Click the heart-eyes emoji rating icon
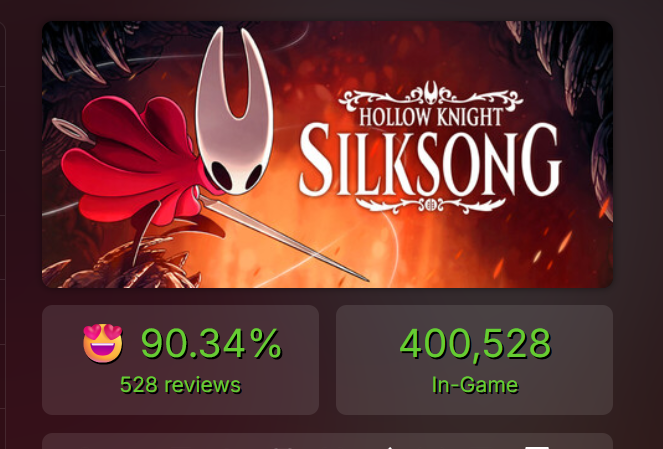The height and width of the screenshot is (449, 663). coord(103,343)
